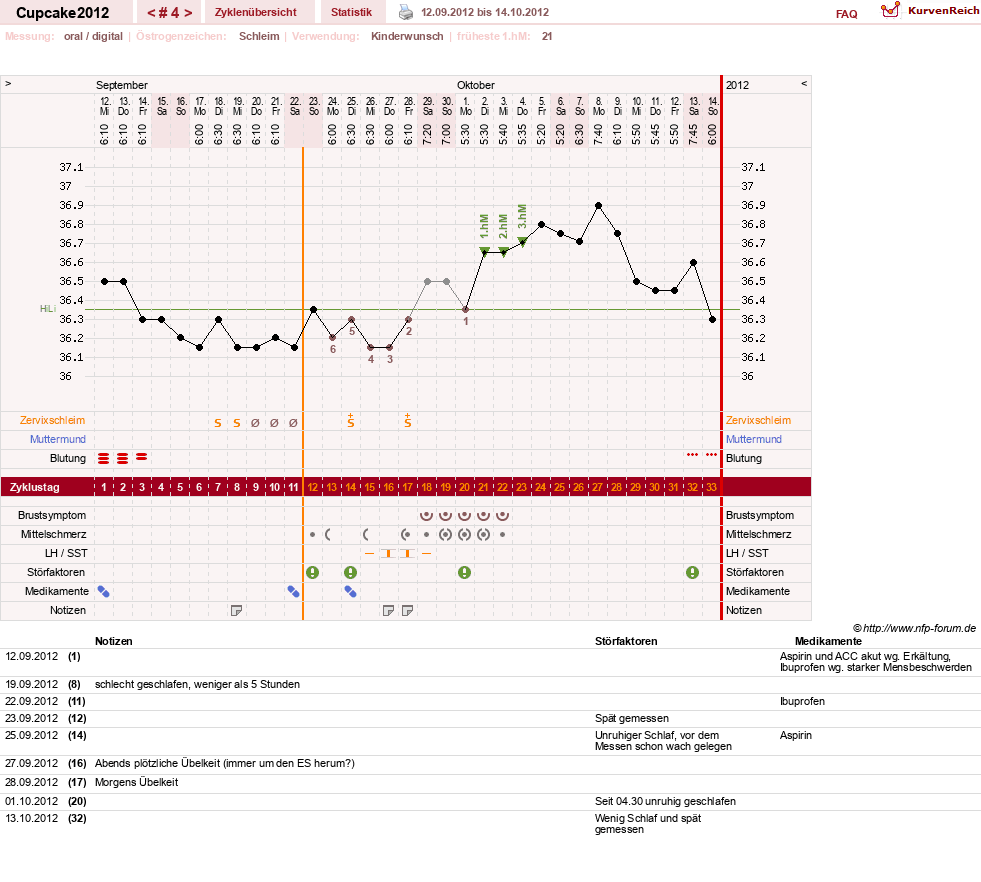
Task: Click the Mittelschmerz dot on day 12
Action: (x=312, y=535)
